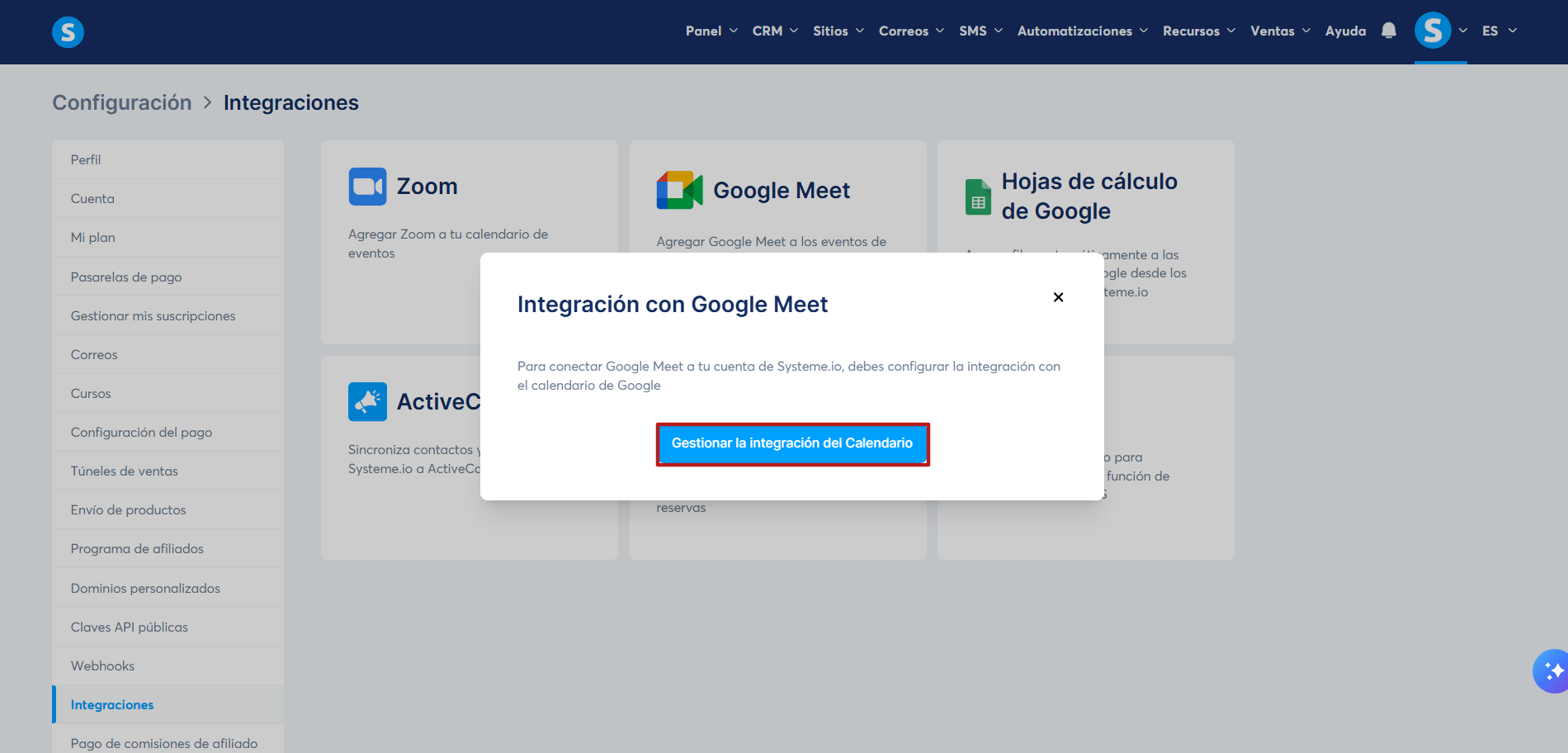
Task: Open the Webhooks settings section
Action: 168,665
